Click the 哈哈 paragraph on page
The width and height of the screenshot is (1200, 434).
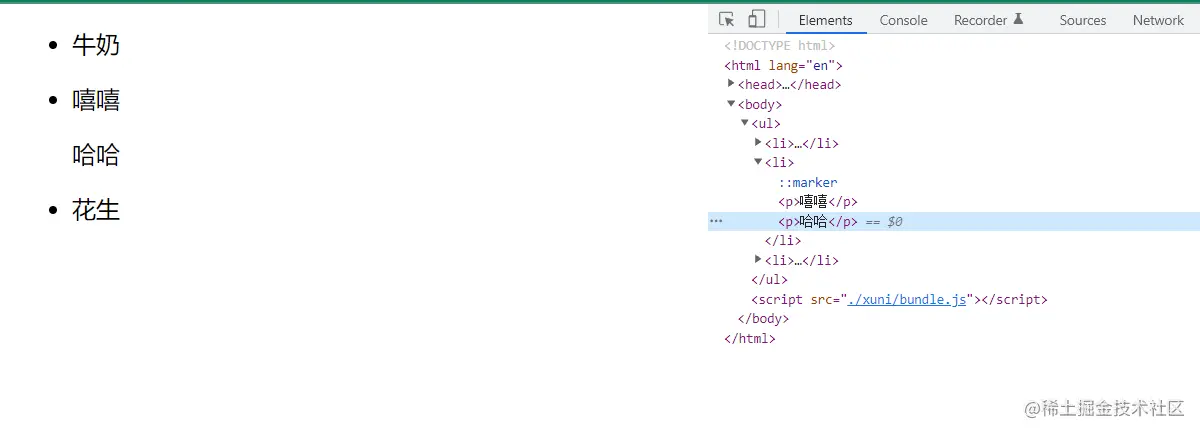click(x=96, y=155)
